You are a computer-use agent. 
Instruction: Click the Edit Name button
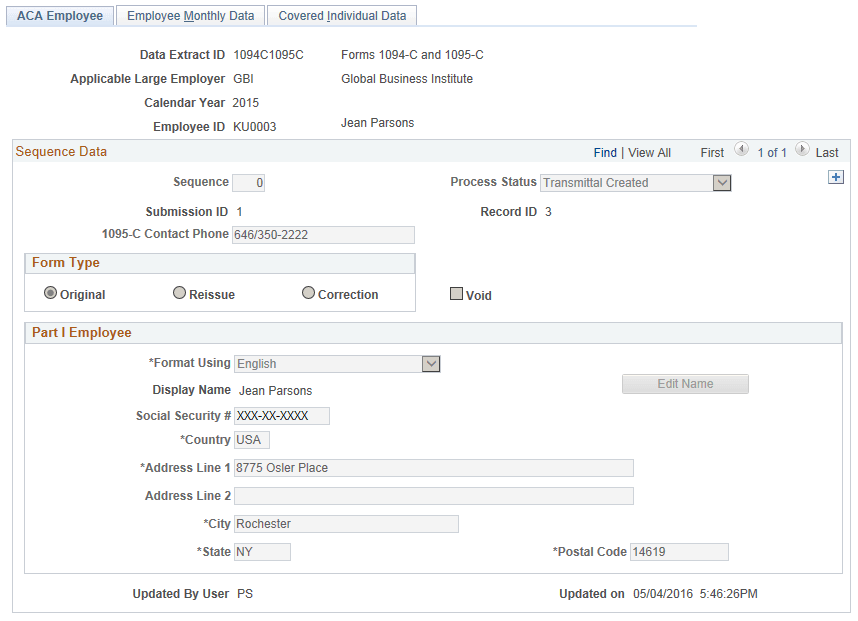(x=685, y=383)
